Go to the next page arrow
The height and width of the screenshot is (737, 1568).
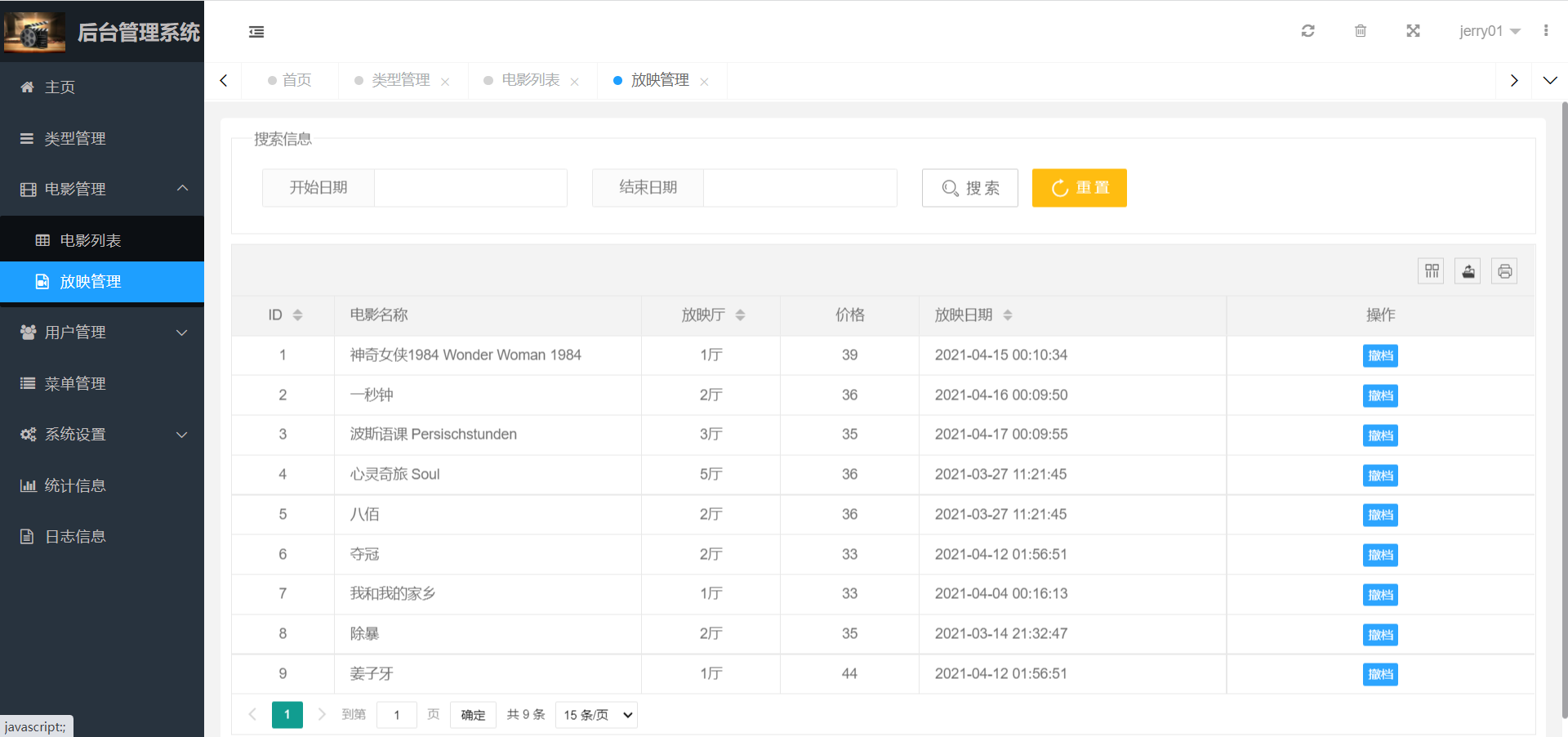(x=322, y=715)
